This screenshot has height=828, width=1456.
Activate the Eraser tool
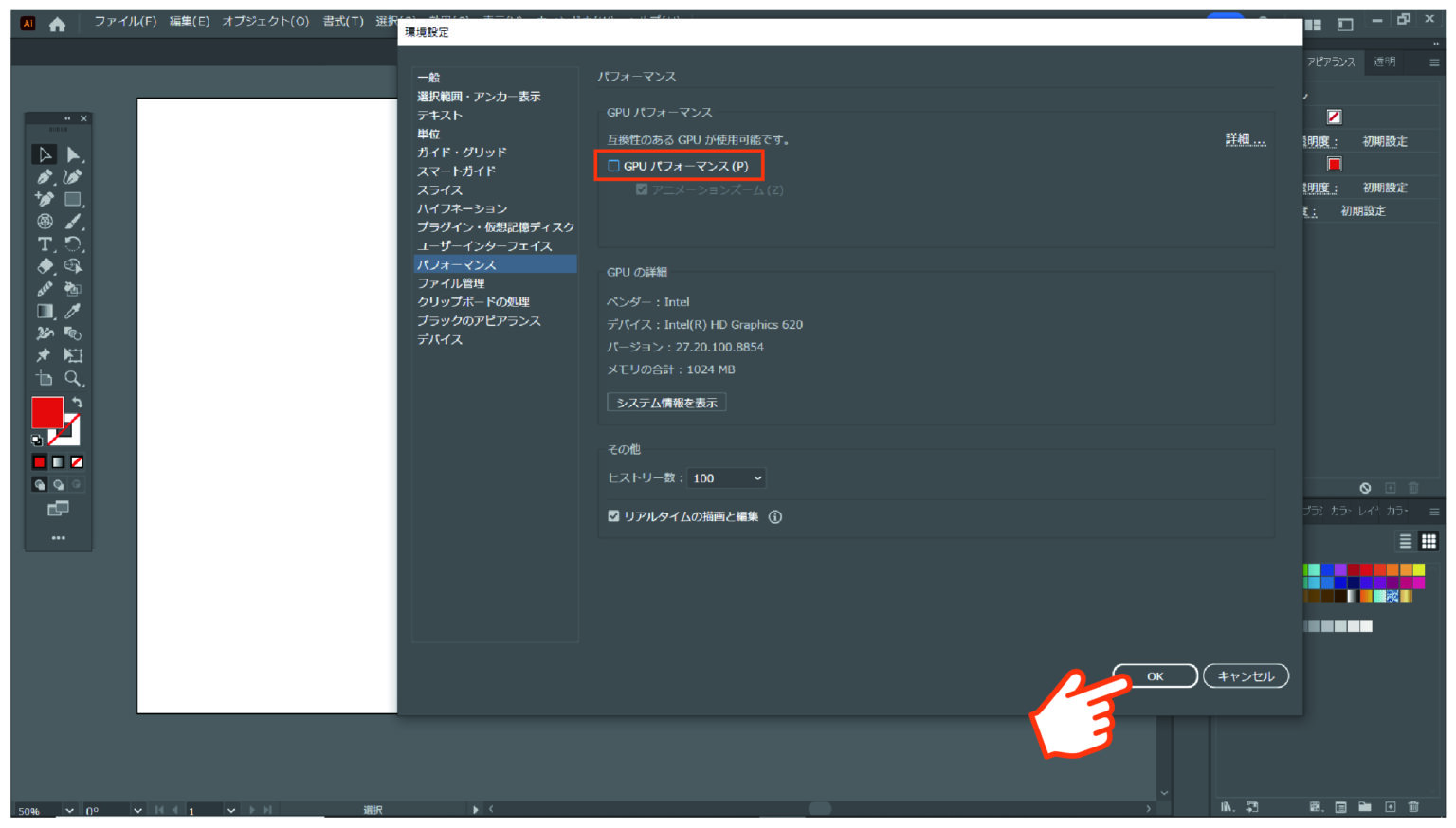[x=44, y=266]
